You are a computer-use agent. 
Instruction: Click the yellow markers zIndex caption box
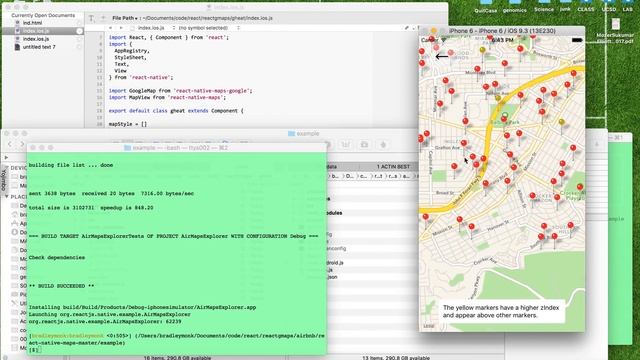pyautogui.click(x=501, y=311)
